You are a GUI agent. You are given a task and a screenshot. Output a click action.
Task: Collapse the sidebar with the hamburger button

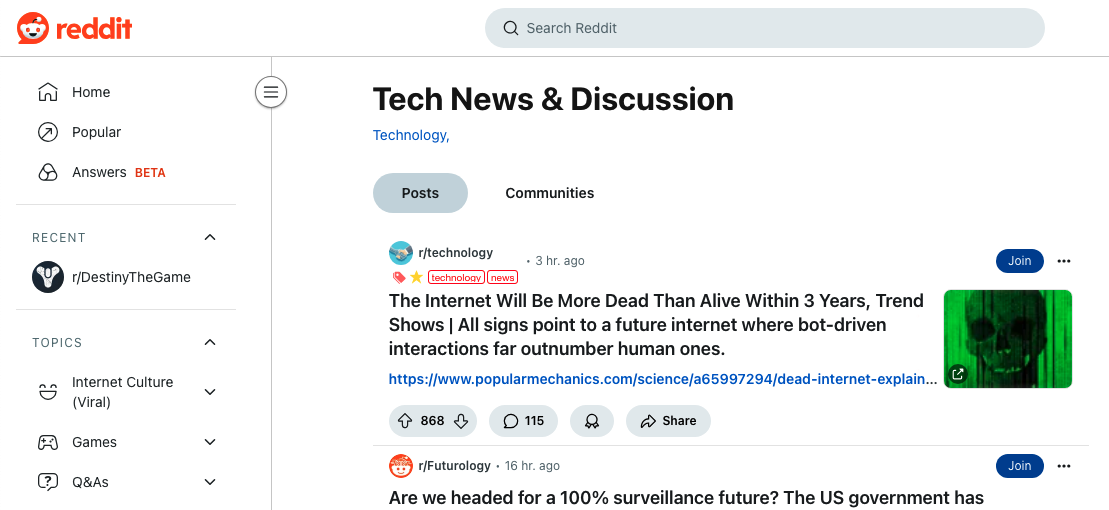pyautogui.click(x=270, y=93)
